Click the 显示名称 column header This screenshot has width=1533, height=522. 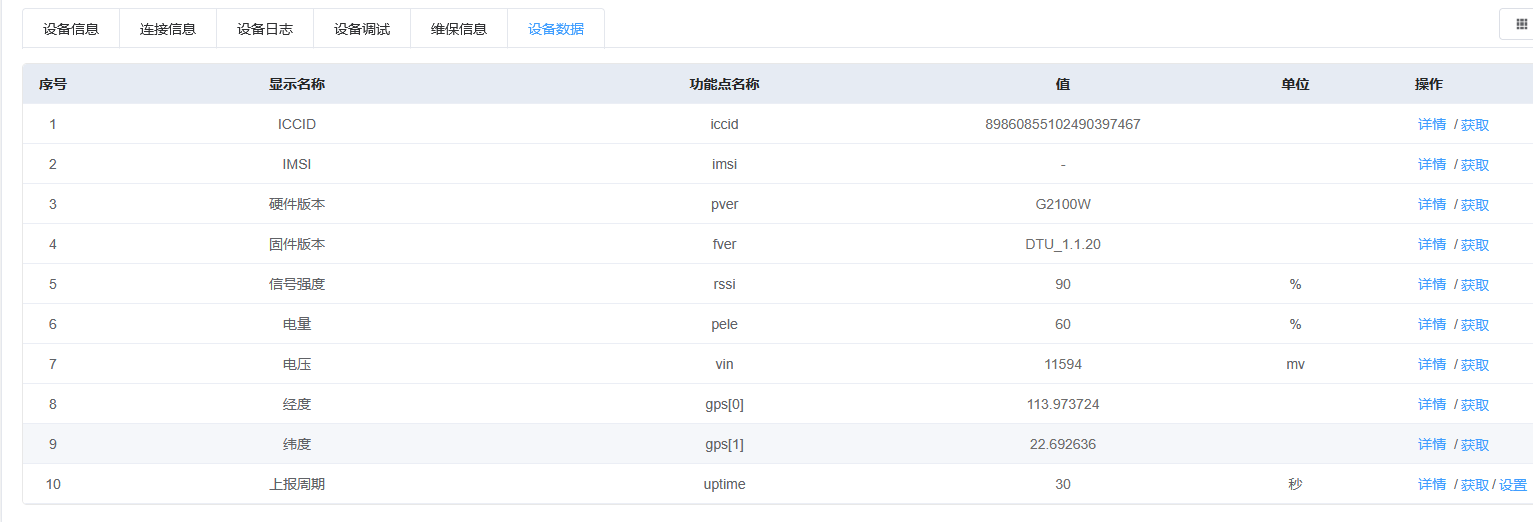(297, 84)
